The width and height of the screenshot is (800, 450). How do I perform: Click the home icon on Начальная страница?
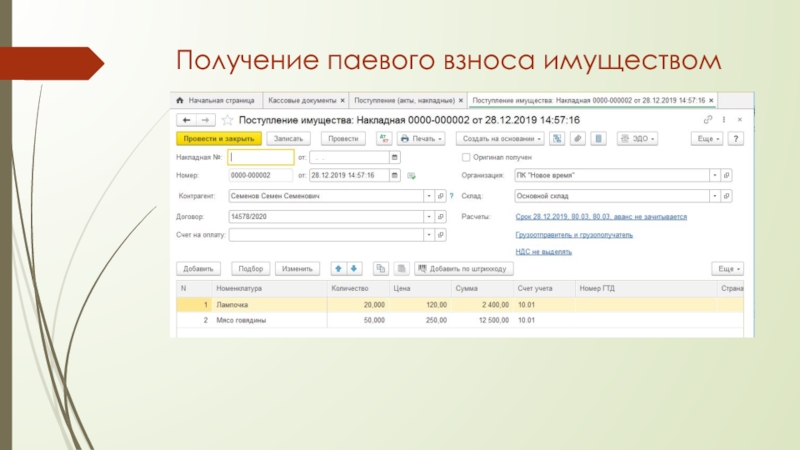(x=181, y=101)
